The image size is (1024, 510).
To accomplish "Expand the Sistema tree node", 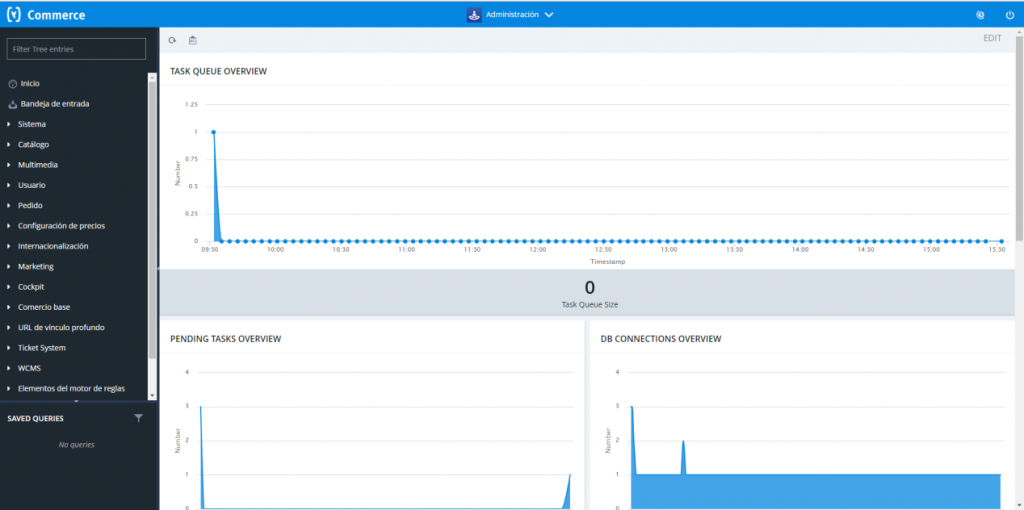I will pyautogui.click(x=8, y=124).
